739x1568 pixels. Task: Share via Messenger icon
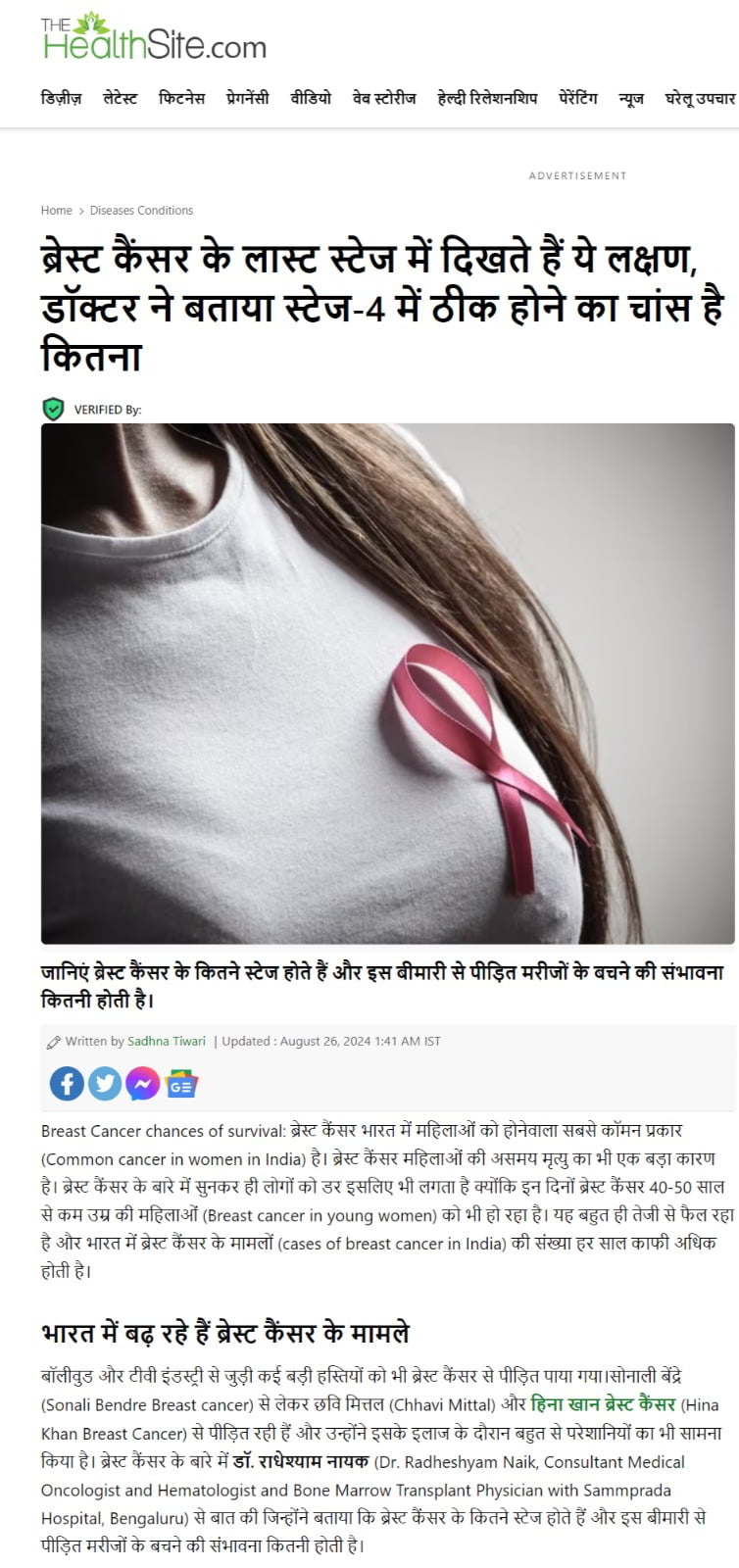[x=143, y=1083]
